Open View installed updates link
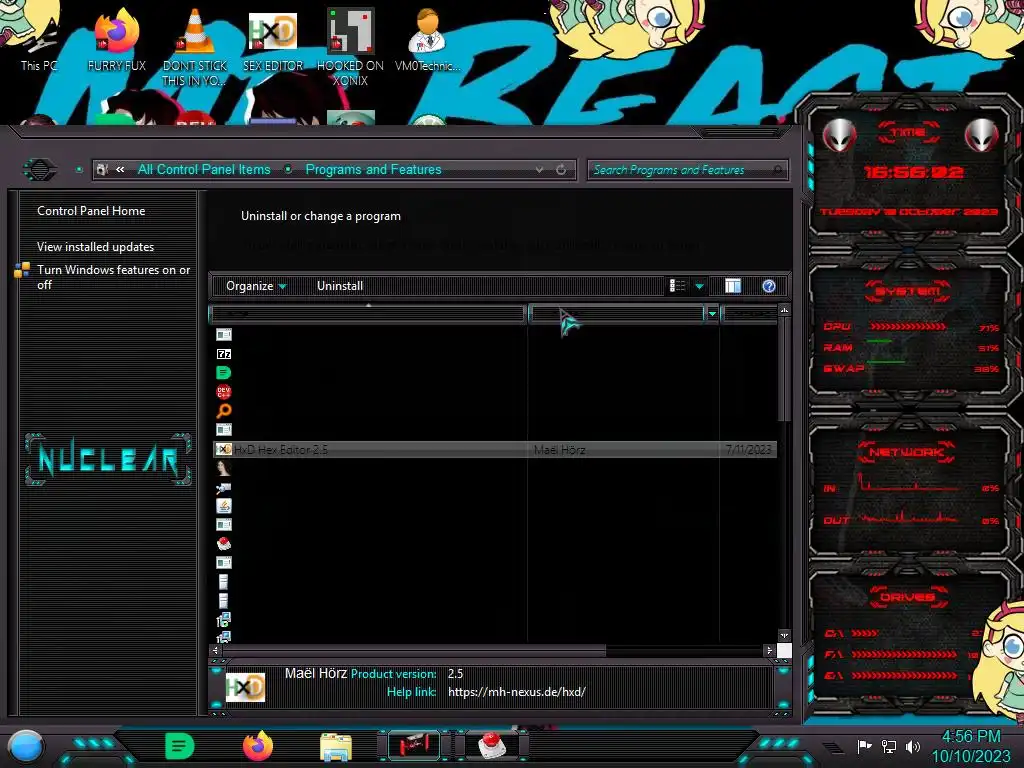 coord(95,247)
